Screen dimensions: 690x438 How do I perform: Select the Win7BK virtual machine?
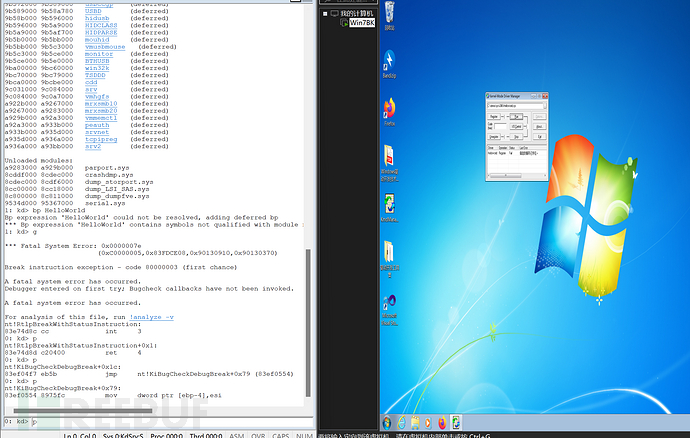click(x=361, y=22)
